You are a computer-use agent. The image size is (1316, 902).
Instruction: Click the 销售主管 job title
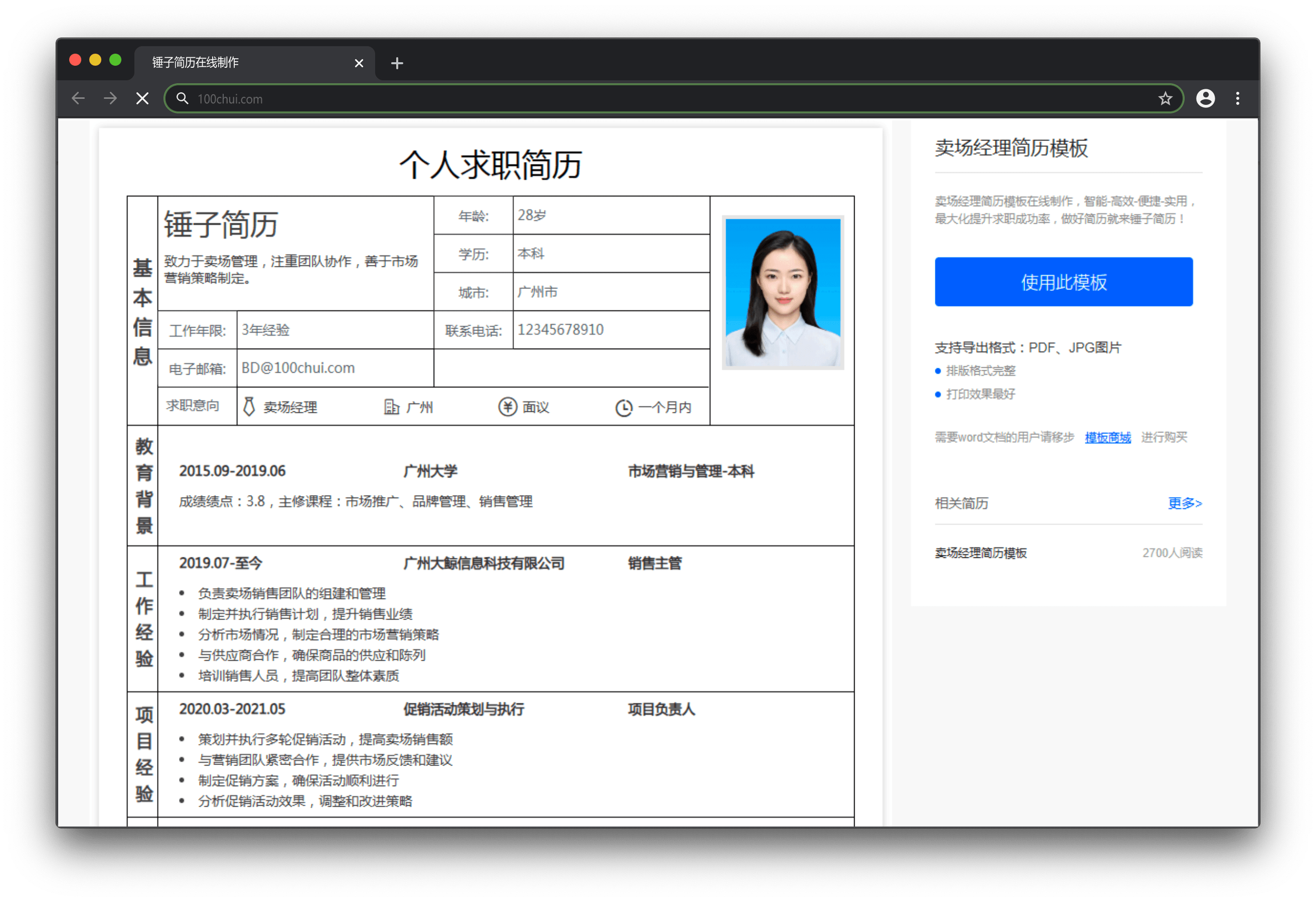point(654,563)
